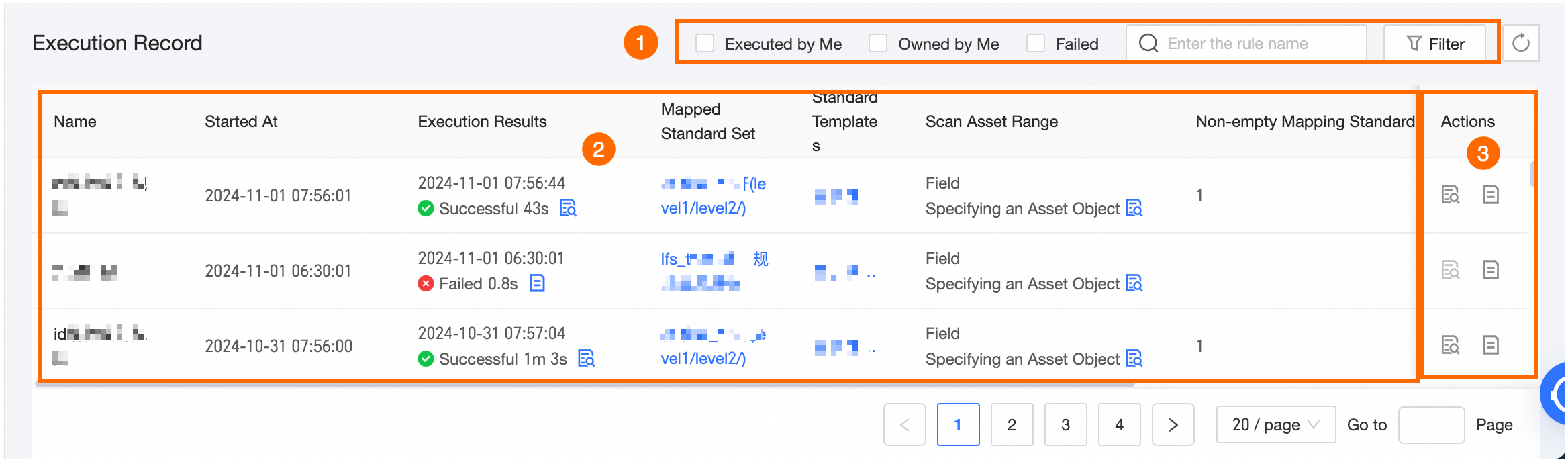View asset object icon in first row
Screen dimensions: 1568x462
(1134, 208)
